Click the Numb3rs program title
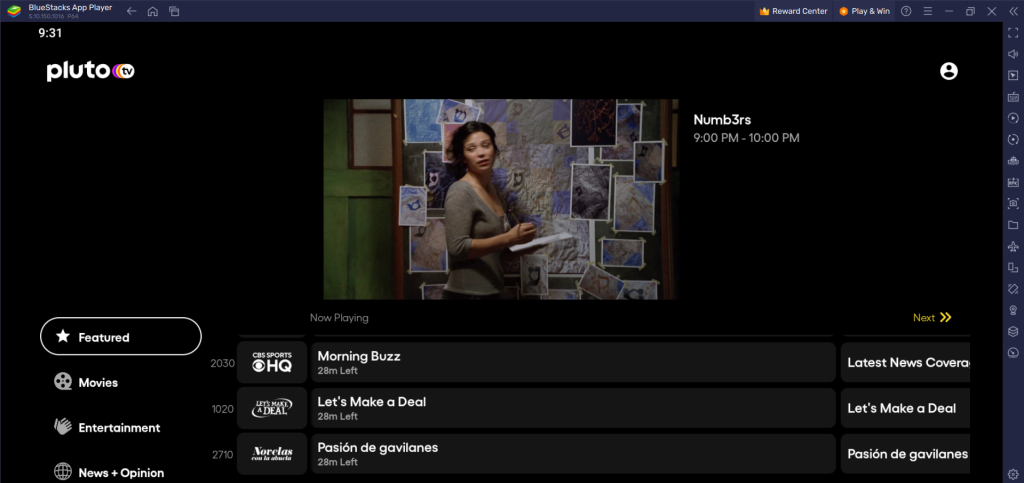 (722, 120)
